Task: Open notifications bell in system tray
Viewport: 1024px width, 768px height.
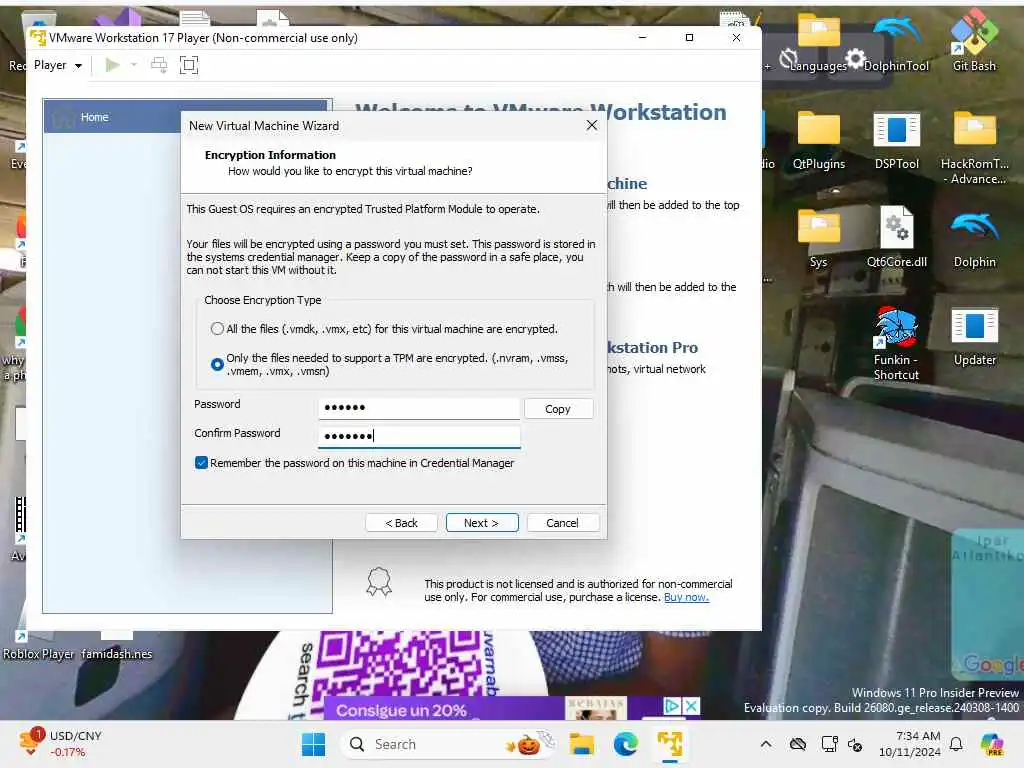Action: (x=956, y=744)
